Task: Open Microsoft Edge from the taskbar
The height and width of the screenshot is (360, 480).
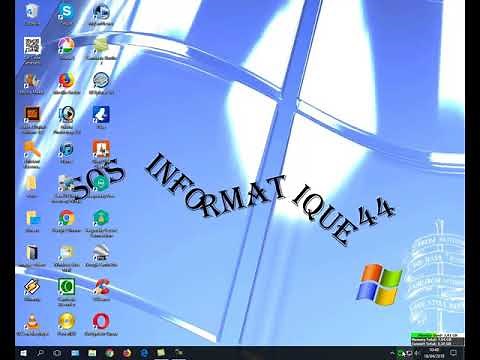Action: point(144,353)
